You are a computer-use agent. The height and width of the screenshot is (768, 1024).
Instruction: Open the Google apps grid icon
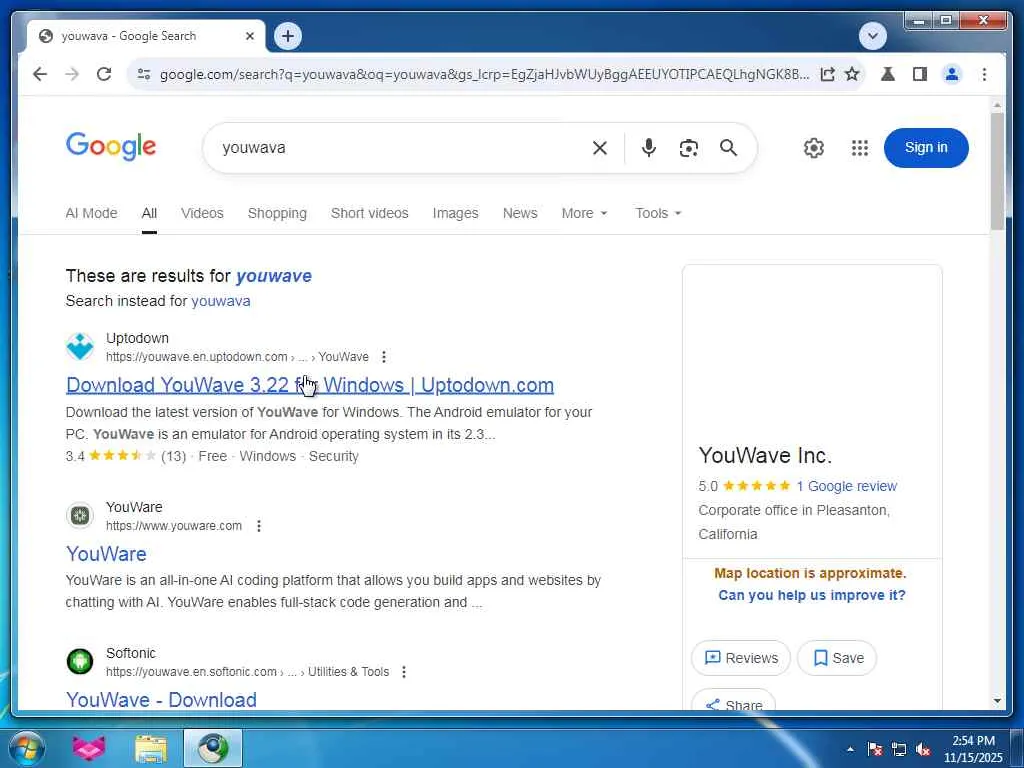[859, 148]
